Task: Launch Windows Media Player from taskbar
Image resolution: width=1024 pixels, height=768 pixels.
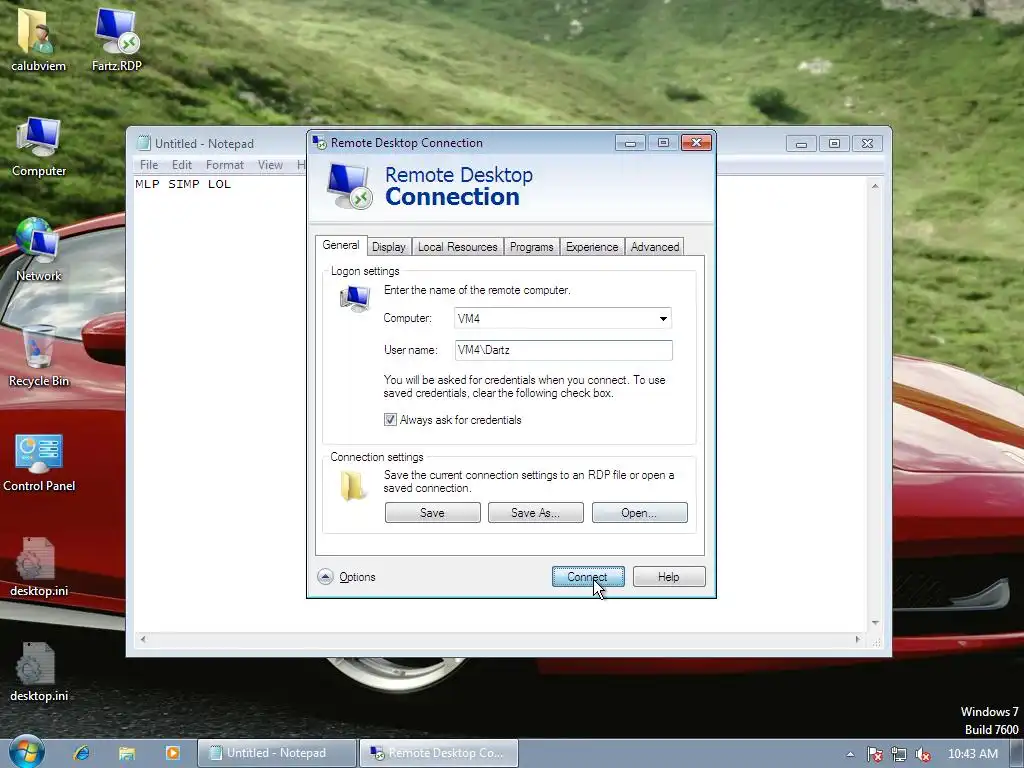Action: [x=172, y=753]
